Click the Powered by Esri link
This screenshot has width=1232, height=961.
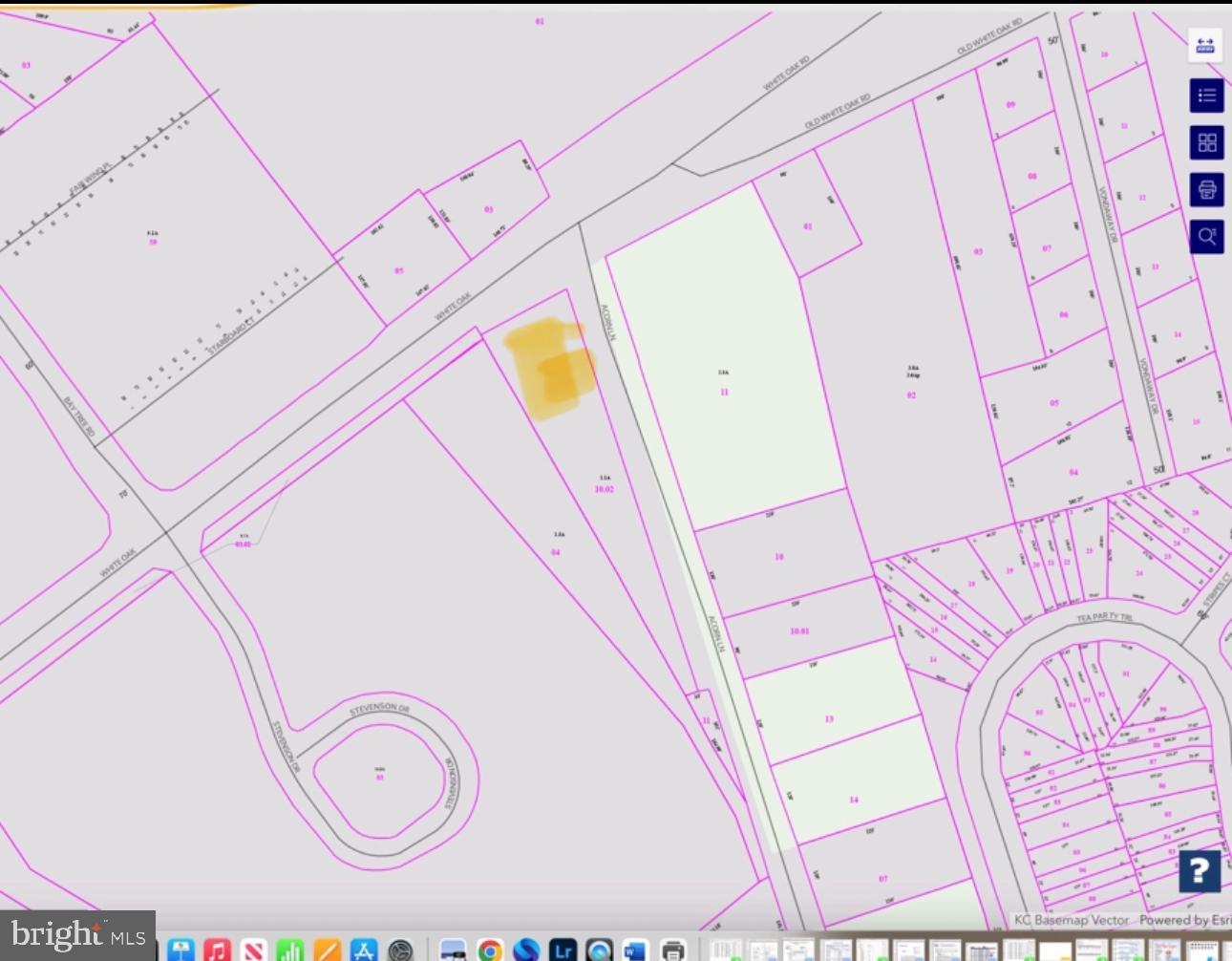tap(1184, 920)
